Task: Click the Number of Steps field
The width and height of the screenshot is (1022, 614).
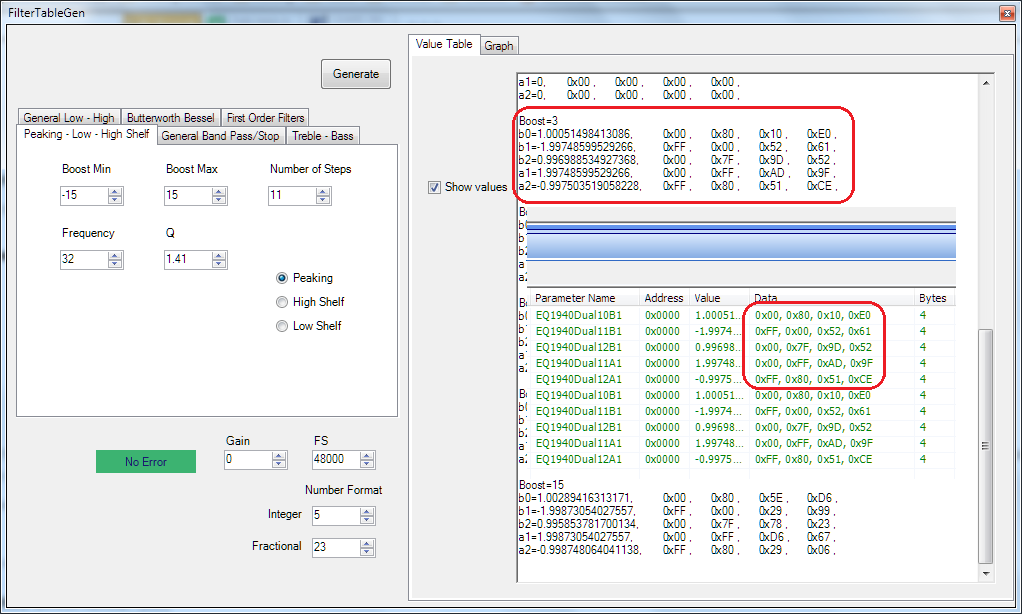Action: click(x=292, y=195)
